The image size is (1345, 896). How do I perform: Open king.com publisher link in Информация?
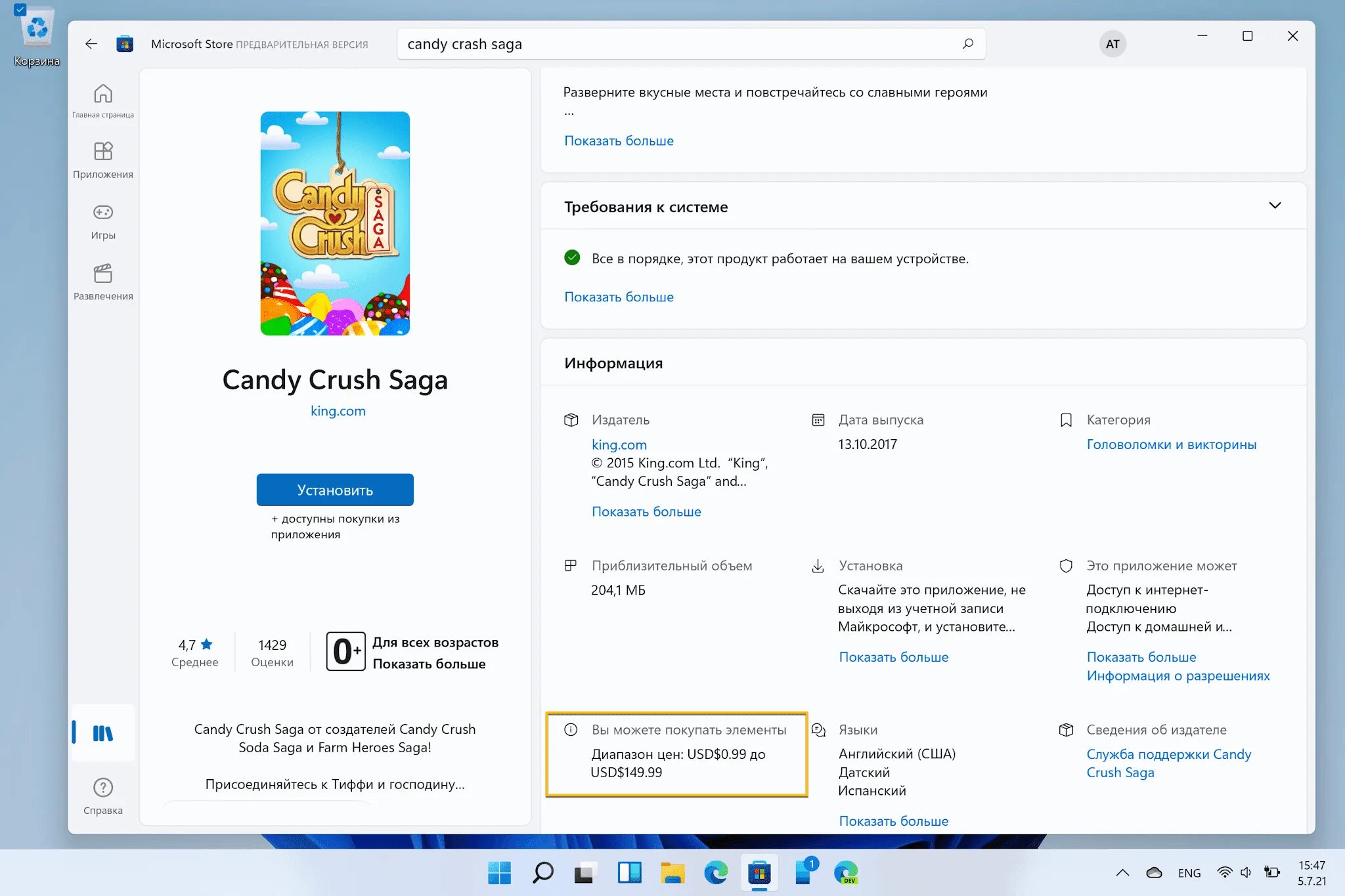pyautogui.click(x=619, y=444)
